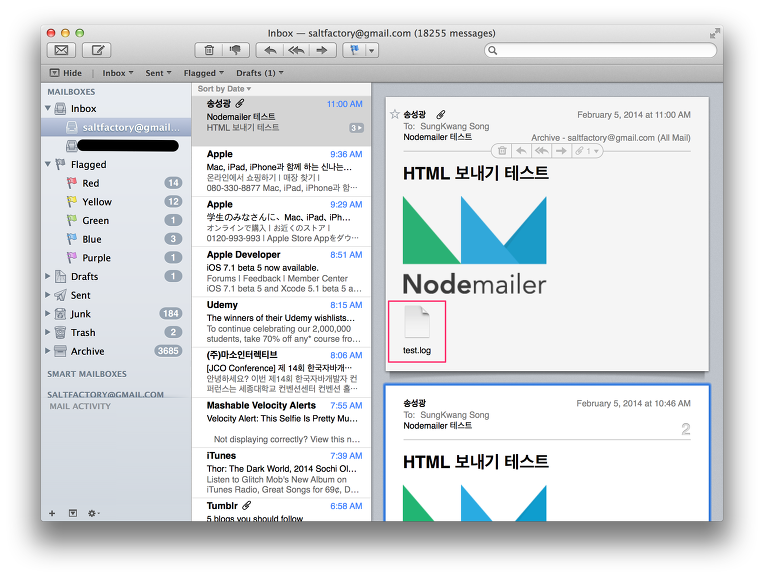The width and height of the screenshot is (764, 578).
Task: Select the Blue flag mailbox
Action: point(116,239)
